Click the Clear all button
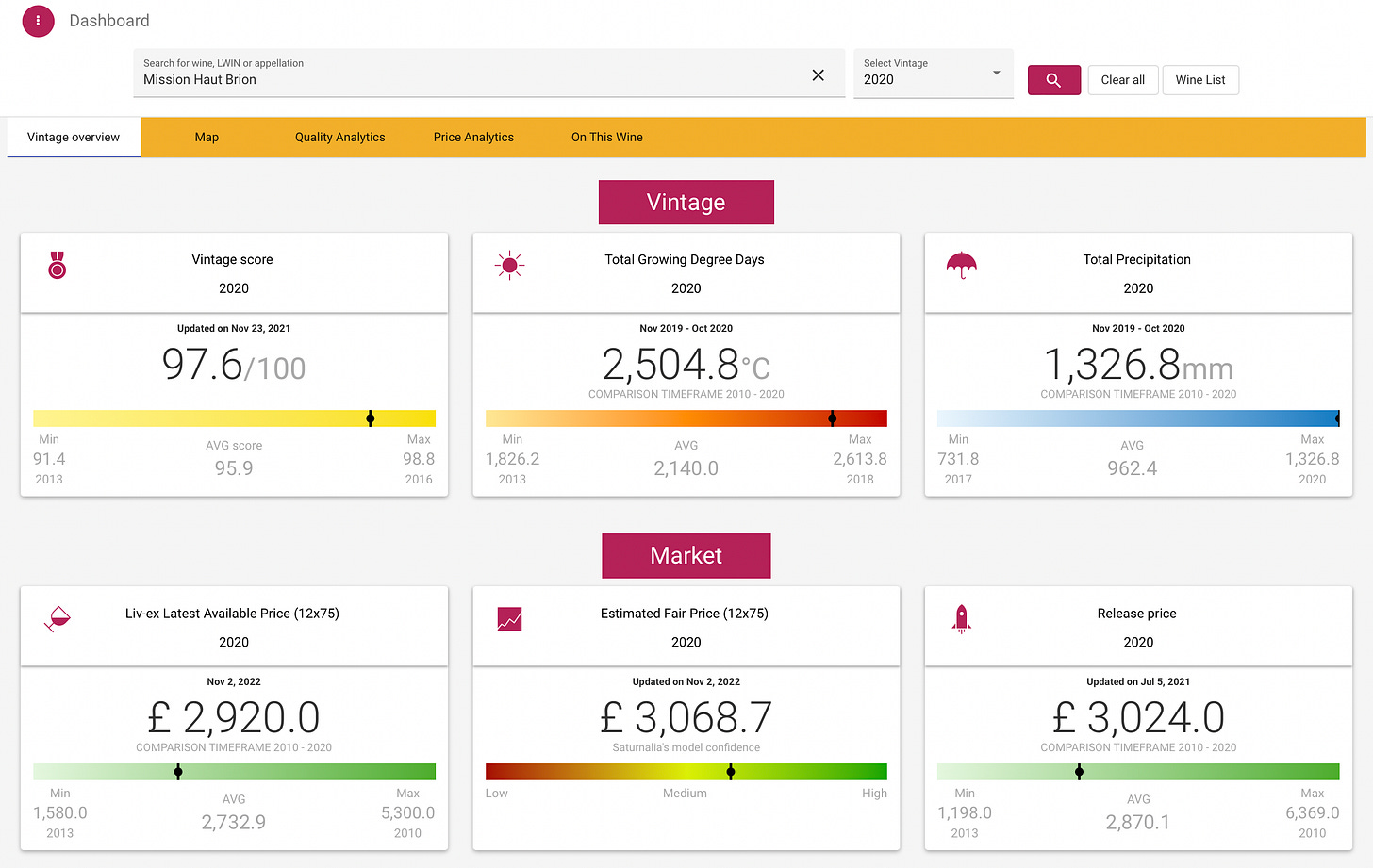The image size is (1373, 868). [1122, 80]
